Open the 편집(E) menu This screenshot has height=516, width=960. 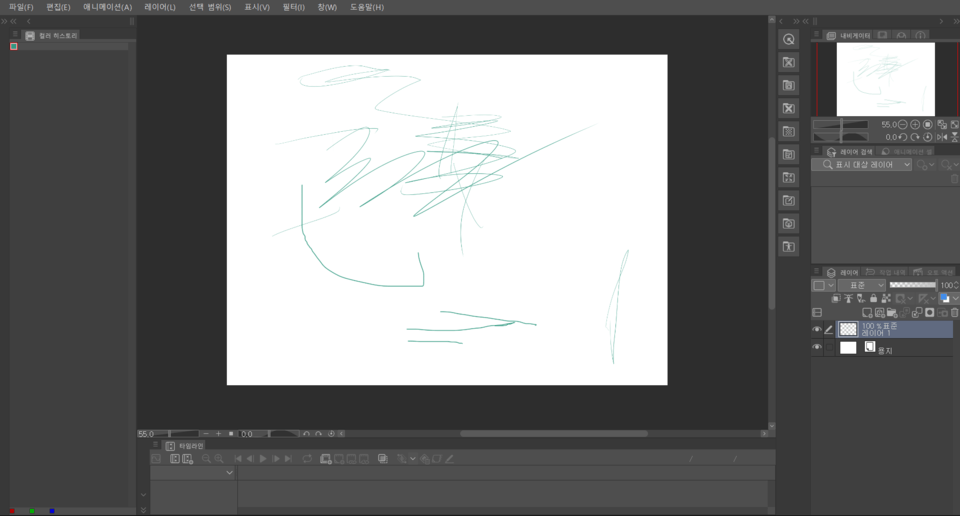point(58,7)
